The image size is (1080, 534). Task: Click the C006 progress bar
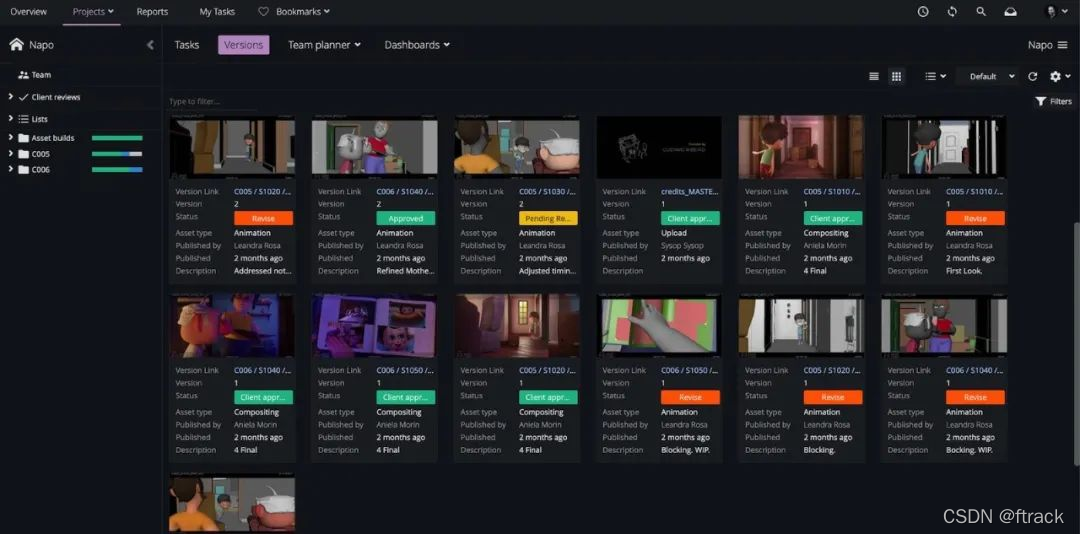click(117, 170)
